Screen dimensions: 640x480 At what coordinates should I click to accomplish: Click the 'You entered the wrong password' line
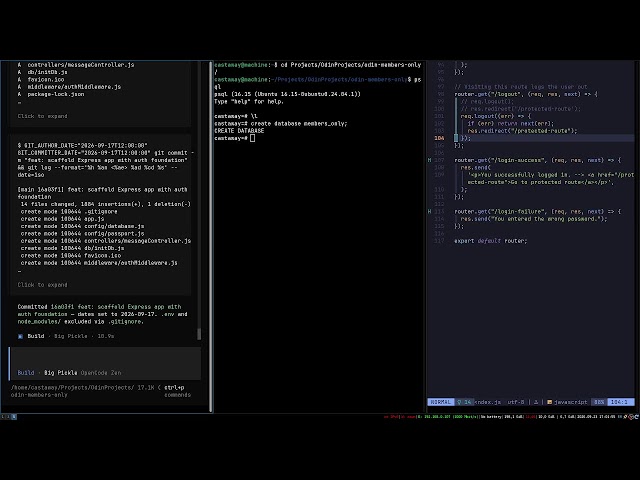click(534, 219)
